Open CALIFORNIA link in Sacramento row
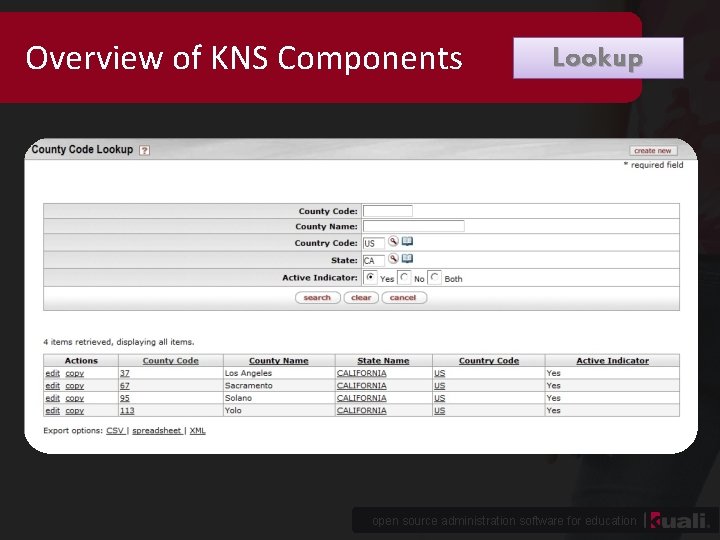The image size is (720, 540). [361, 386]
